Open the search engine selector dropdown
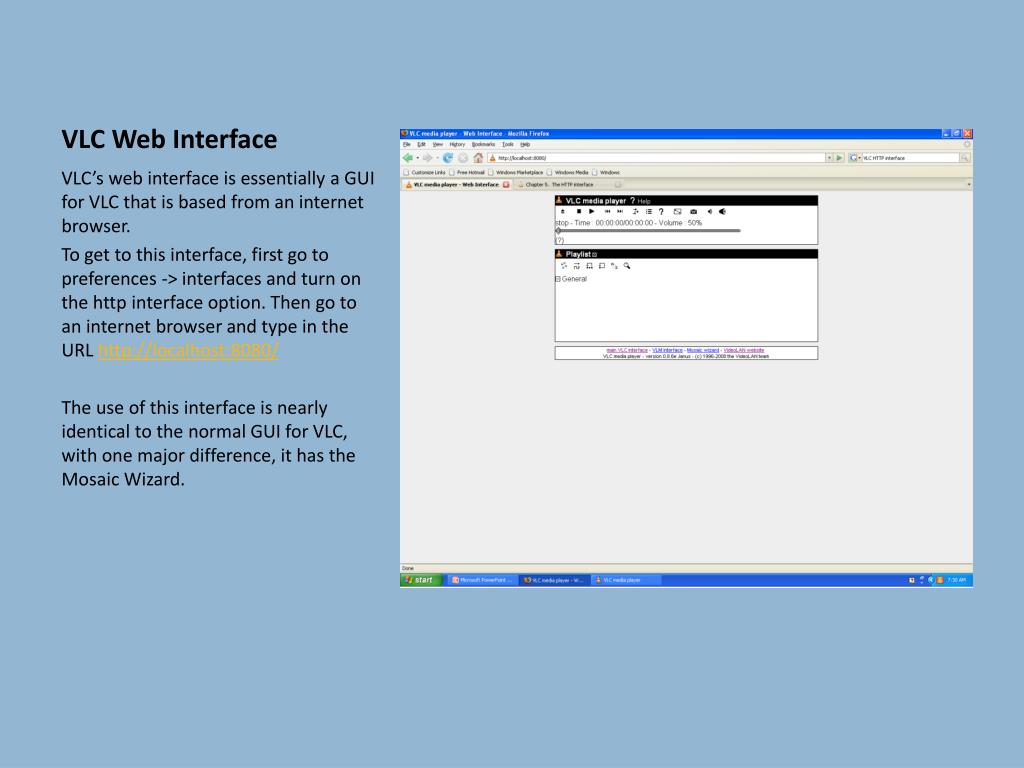Image resolution: width=1024 pixels, height=768 pixels. [855, 158]
